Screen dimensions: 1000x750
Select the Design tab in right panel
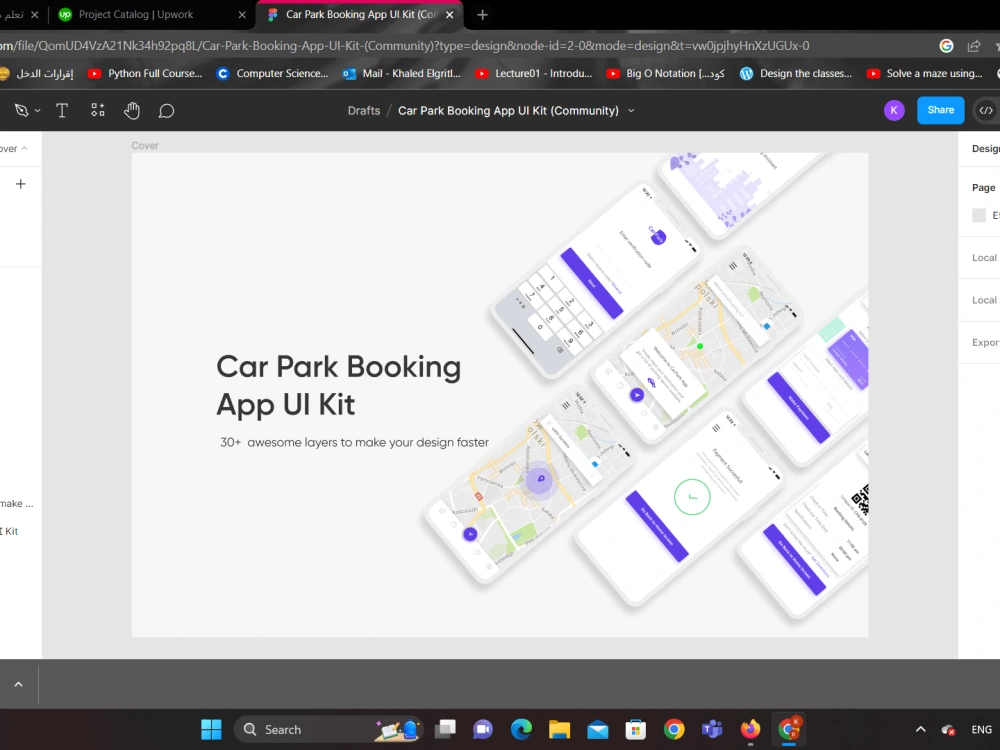point(984,148)
